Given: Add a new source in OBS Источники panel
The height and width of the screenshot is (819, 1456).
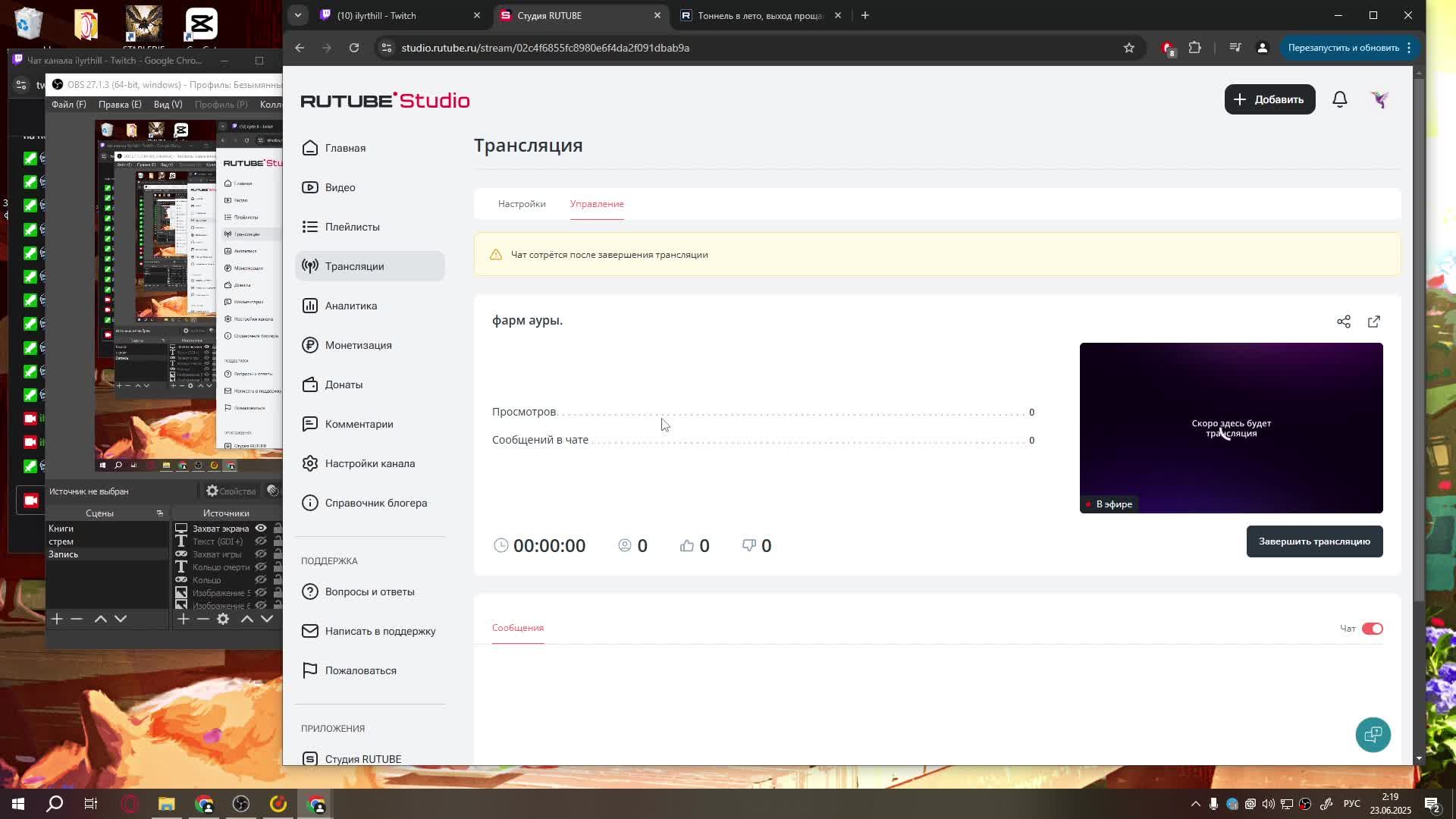Looking at the screenshot, I should coord(183,619).
